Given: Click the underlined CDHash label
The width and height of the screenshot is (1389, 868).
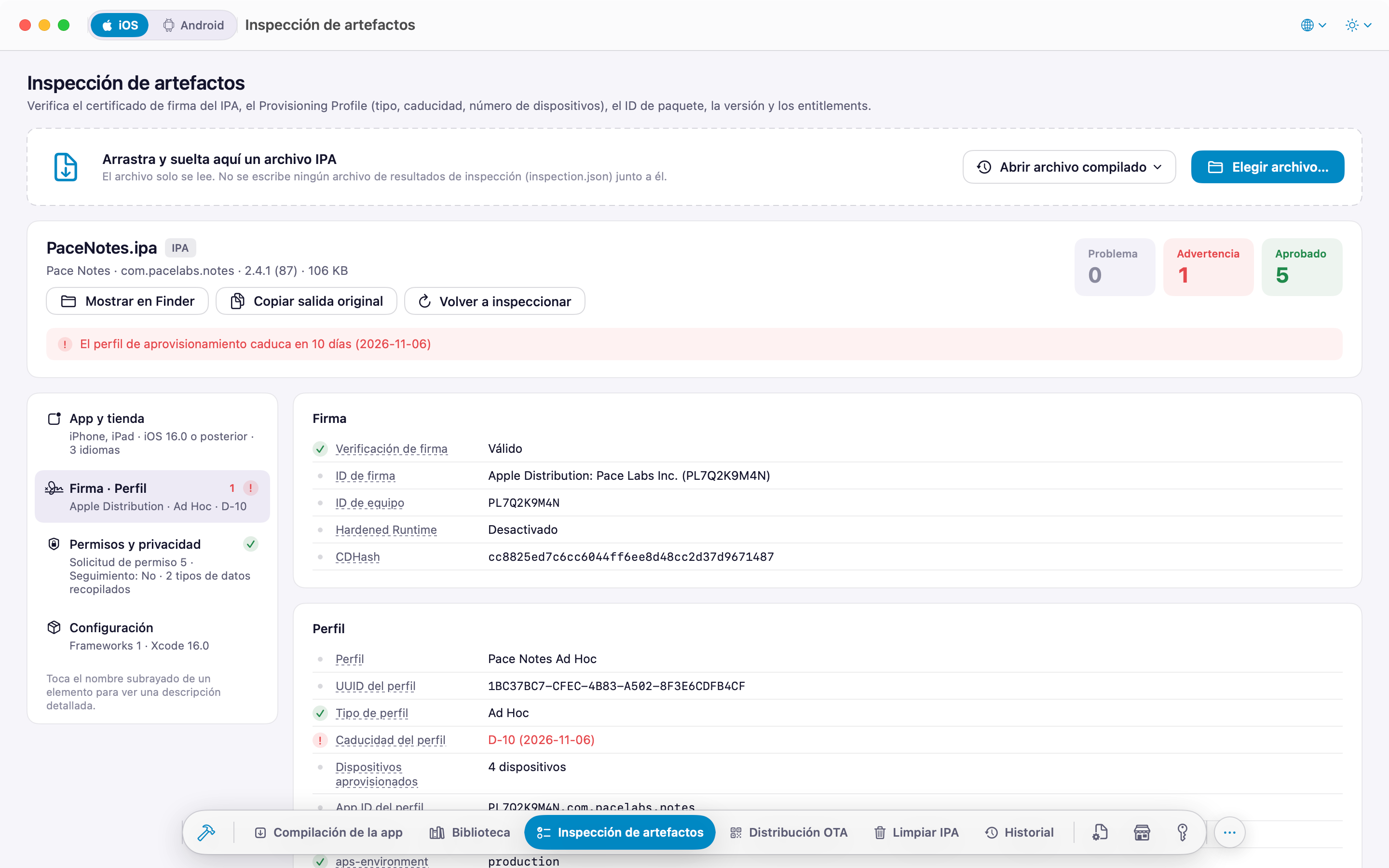Looking at the screenshot, I should (357, 557).
